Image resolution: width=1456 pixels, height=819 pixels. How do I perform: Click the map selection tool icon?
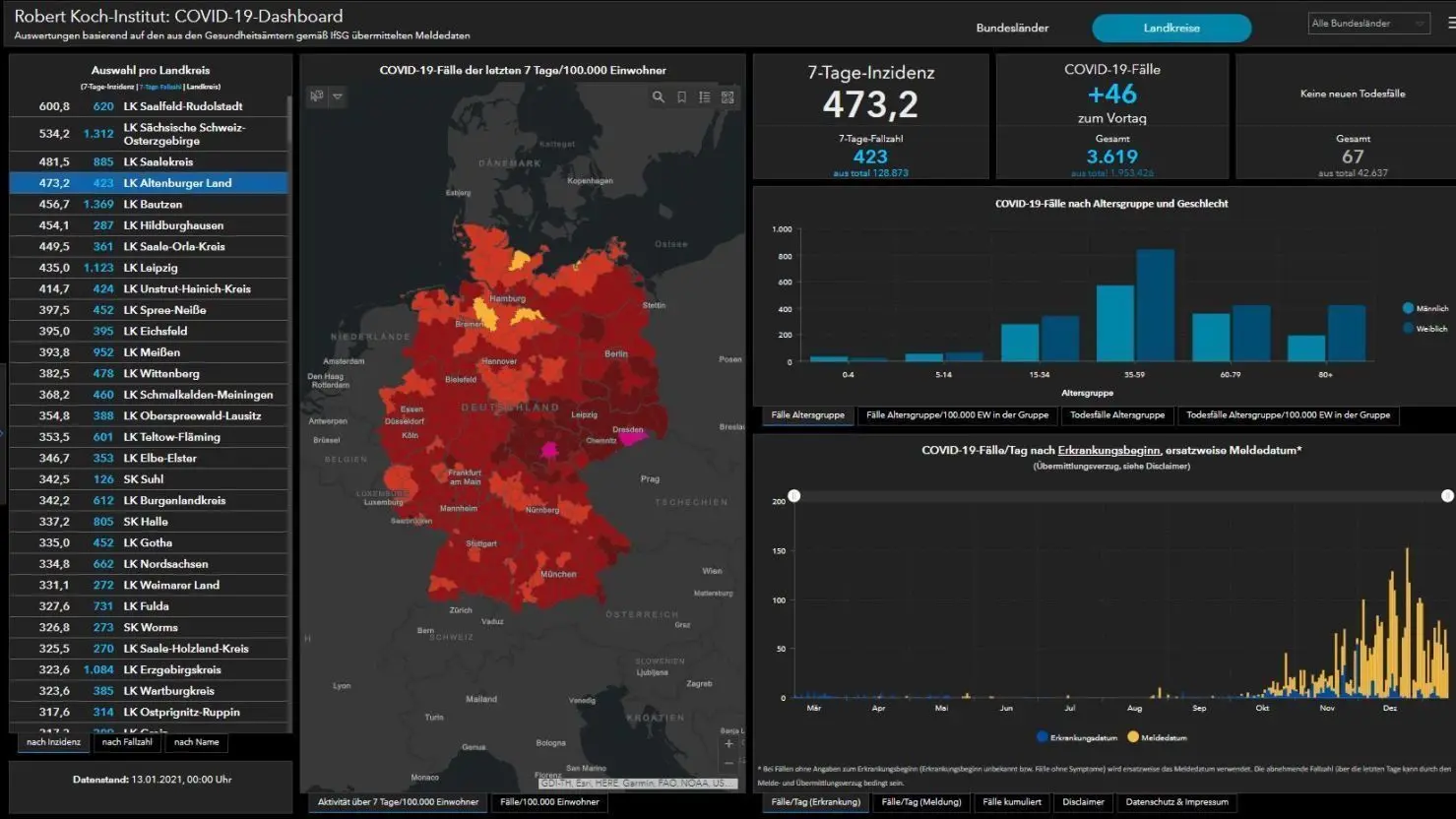pos(317,96)
